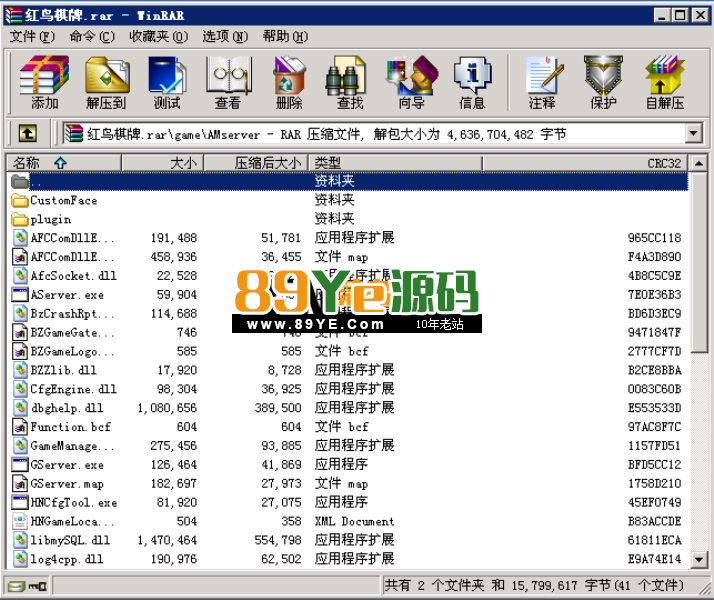
Task: Click the XML Document type cell
Action: (x=354, y=521)
